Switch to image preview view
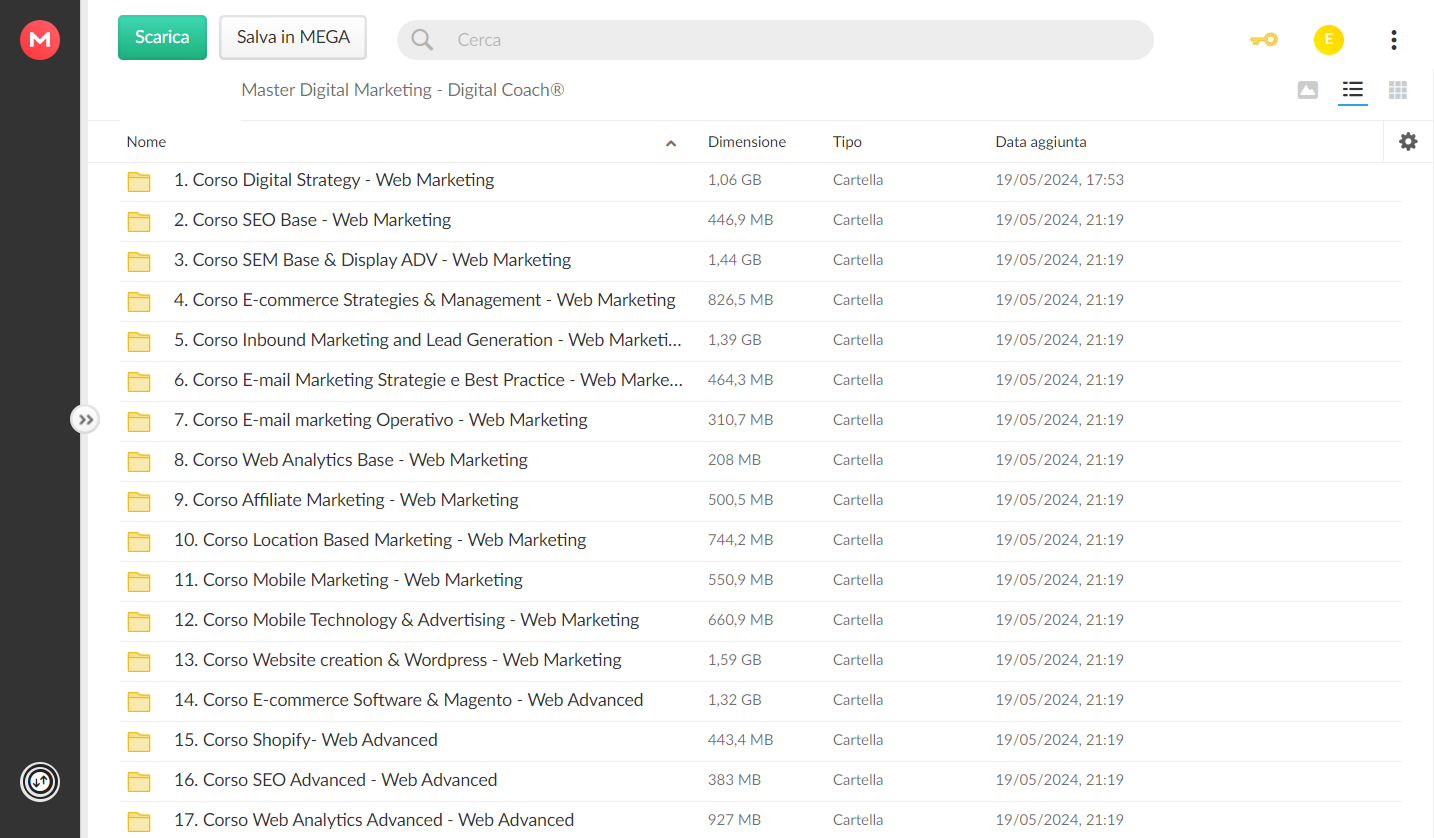 [1307, 90]
